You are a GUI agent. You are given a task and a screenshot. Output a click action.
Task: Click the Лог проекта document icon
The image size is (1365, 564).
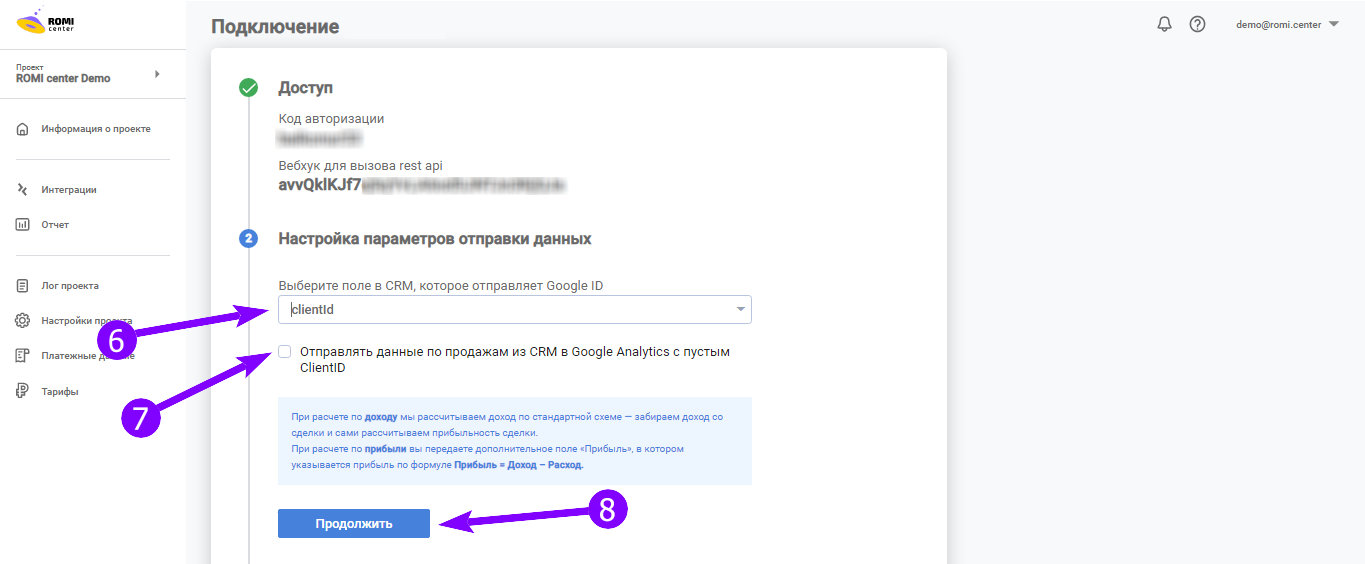coord(23,286)
